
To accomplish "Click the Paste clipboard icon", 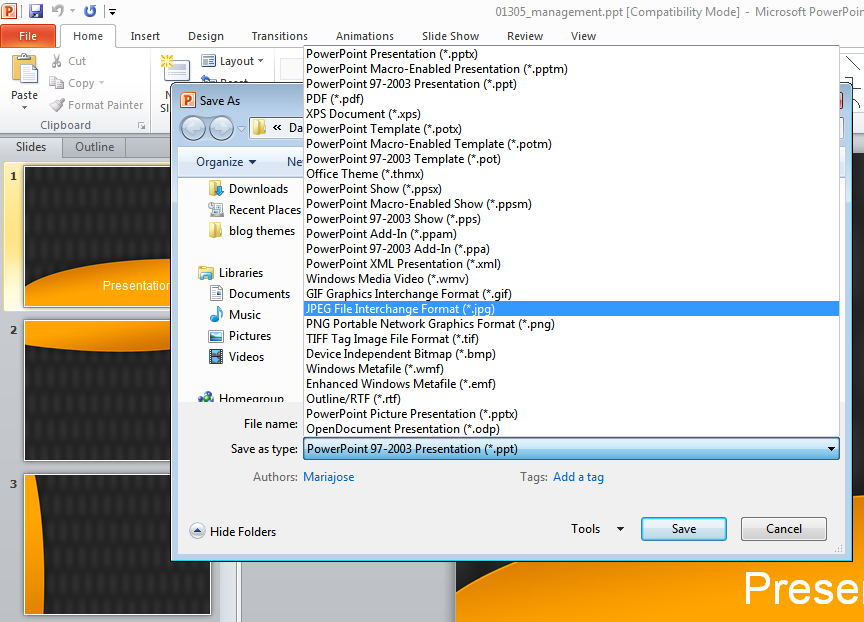I will [25, 69].
